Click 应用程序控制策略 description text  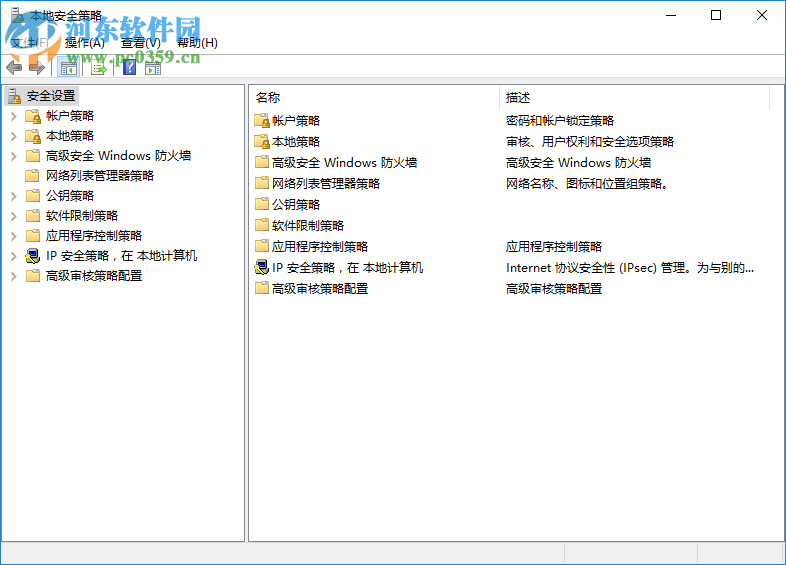tap(554, 247)
